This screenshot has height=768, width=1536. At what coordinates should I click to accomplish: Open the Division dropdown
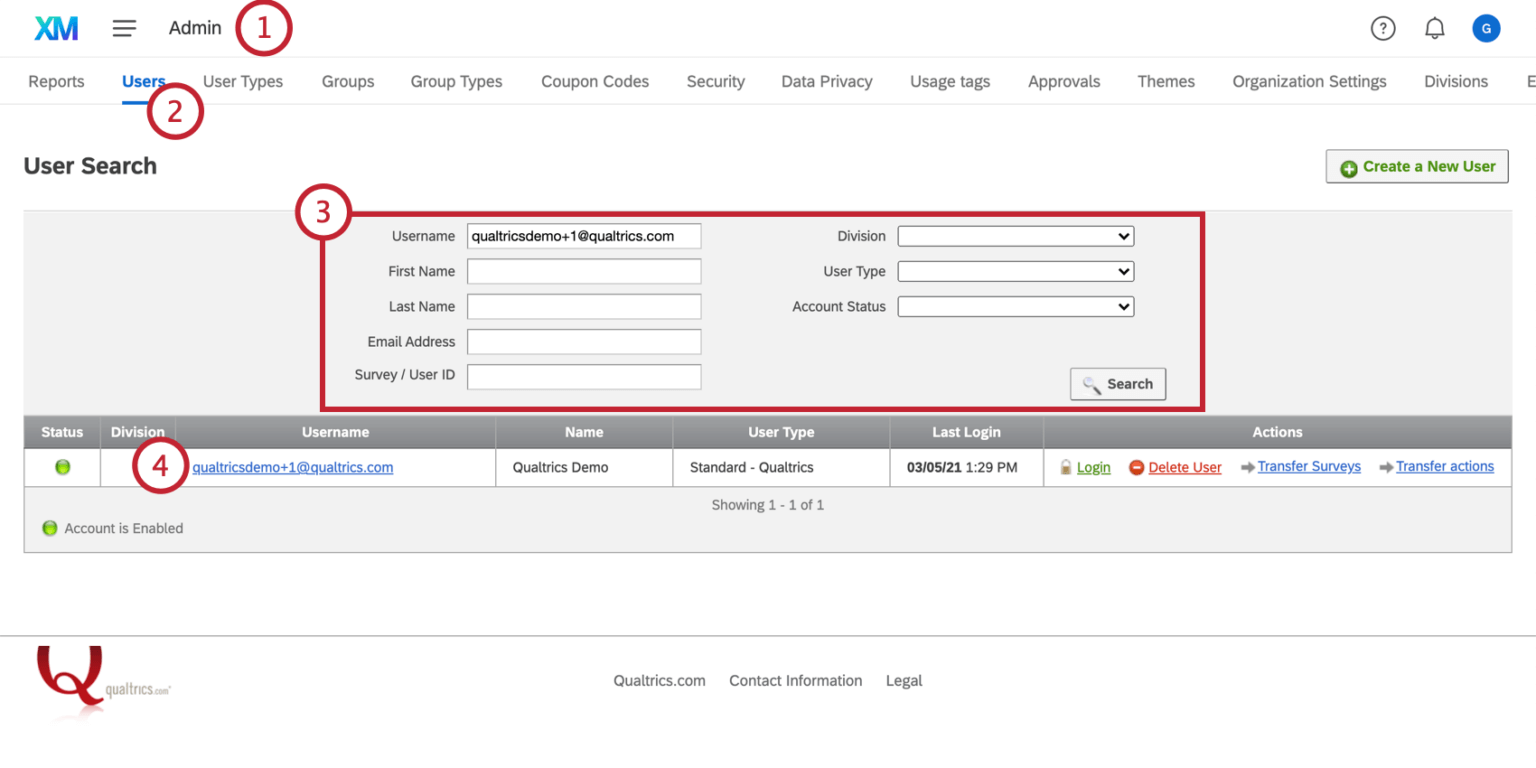point(1015,236)
